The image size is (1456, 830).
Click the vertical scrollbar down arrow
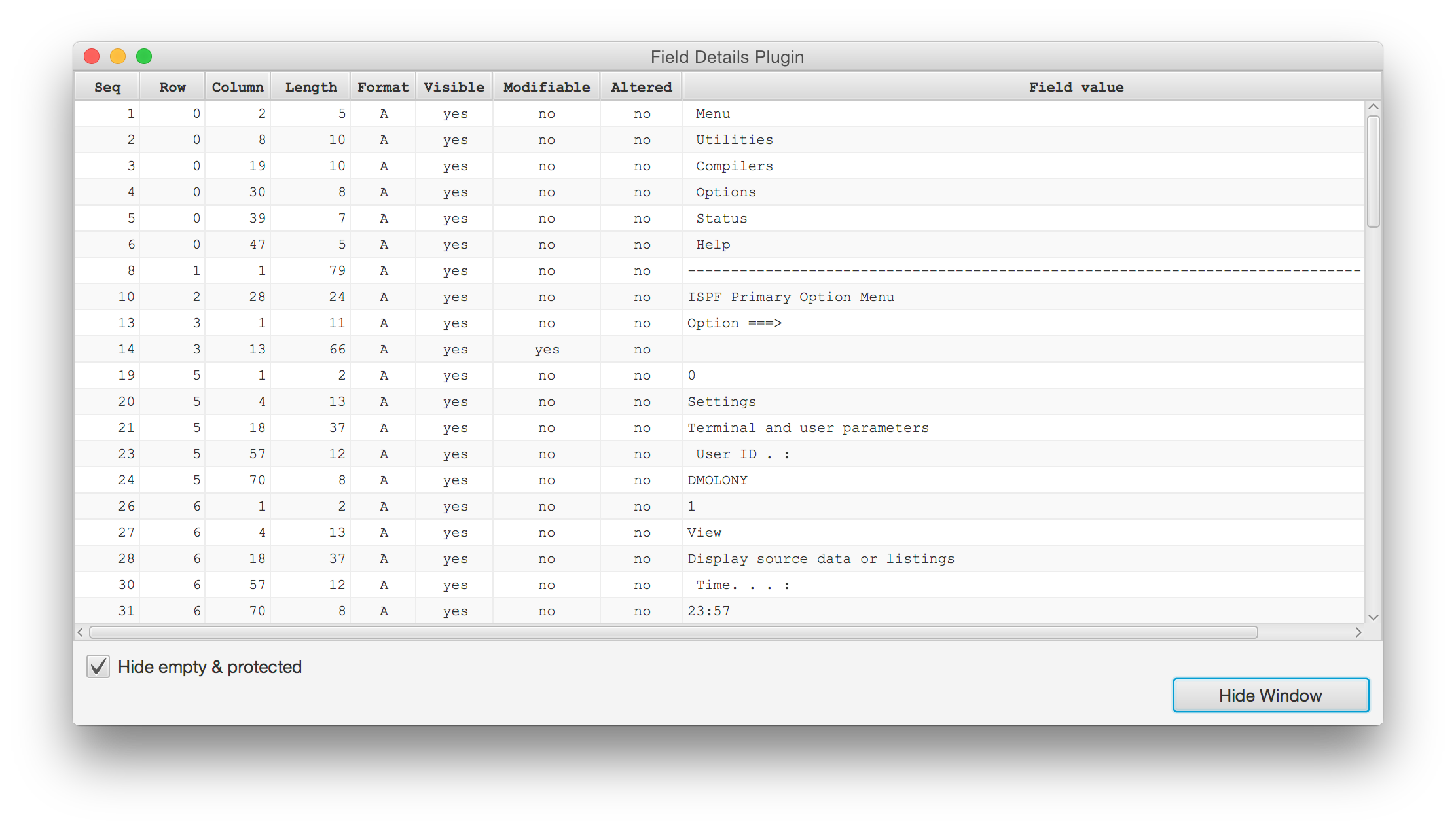click(x=1374, y=617)
